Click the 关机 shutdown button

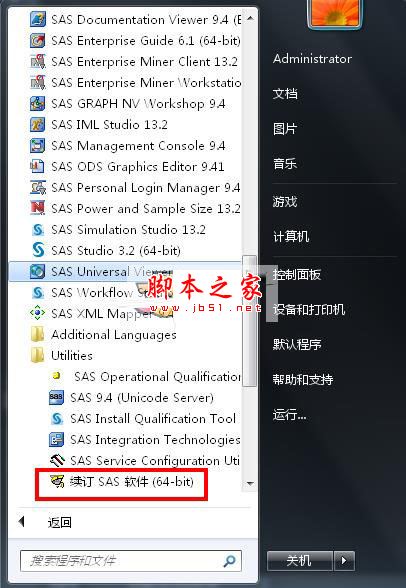[x=300, y=561]
